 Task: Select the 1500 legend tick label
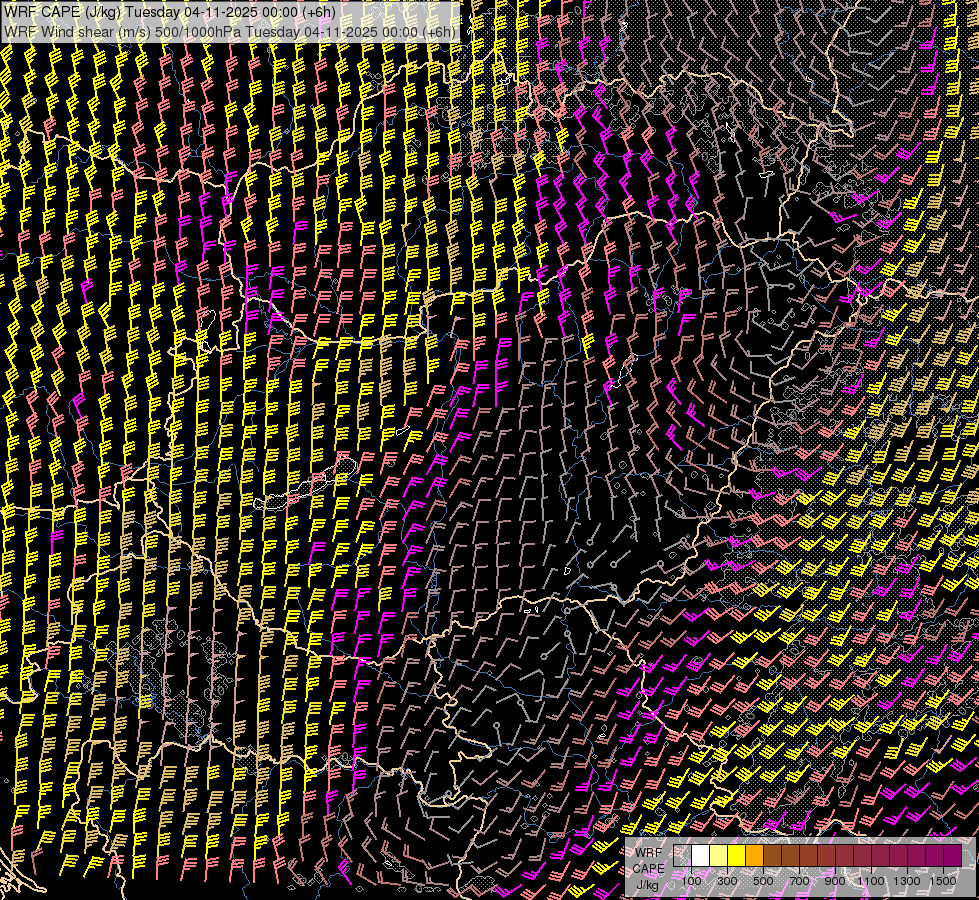tap(943, 880)
